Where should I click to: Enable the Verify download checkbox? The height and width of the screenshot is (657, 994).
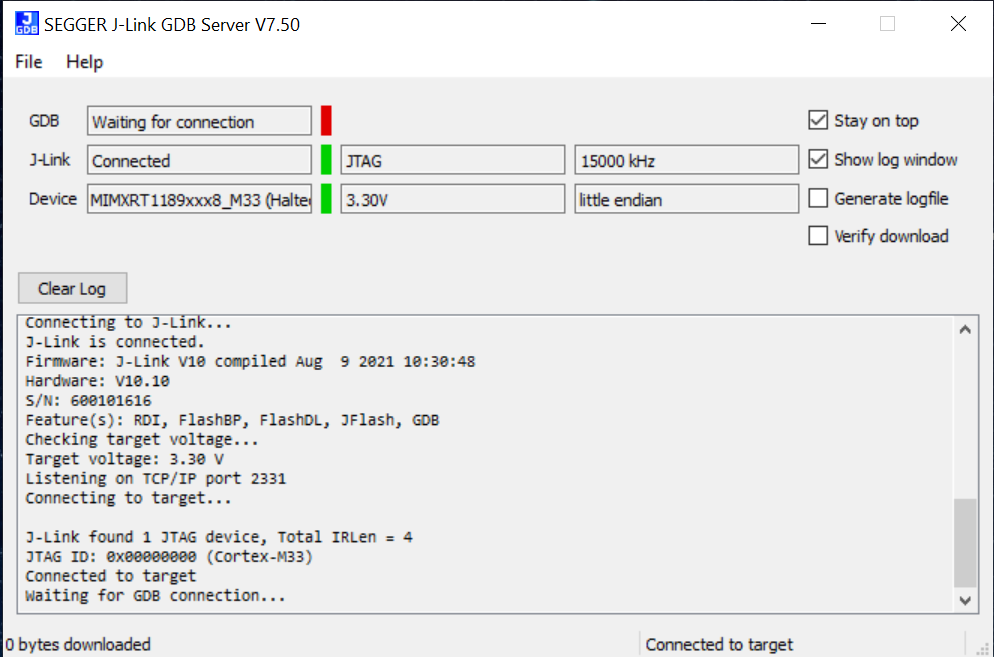(818, 237)
